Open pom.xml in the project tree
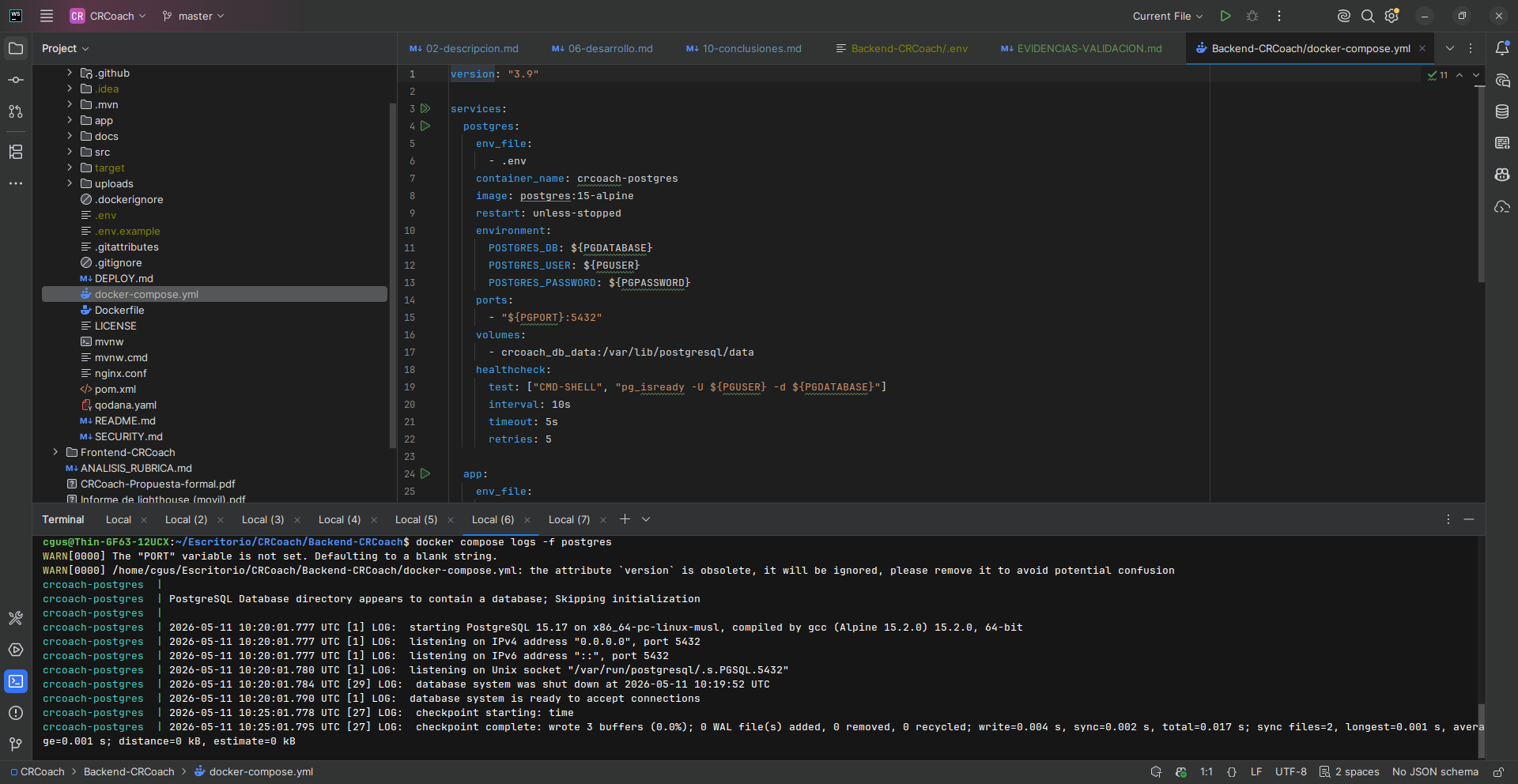 pos(115,389)
